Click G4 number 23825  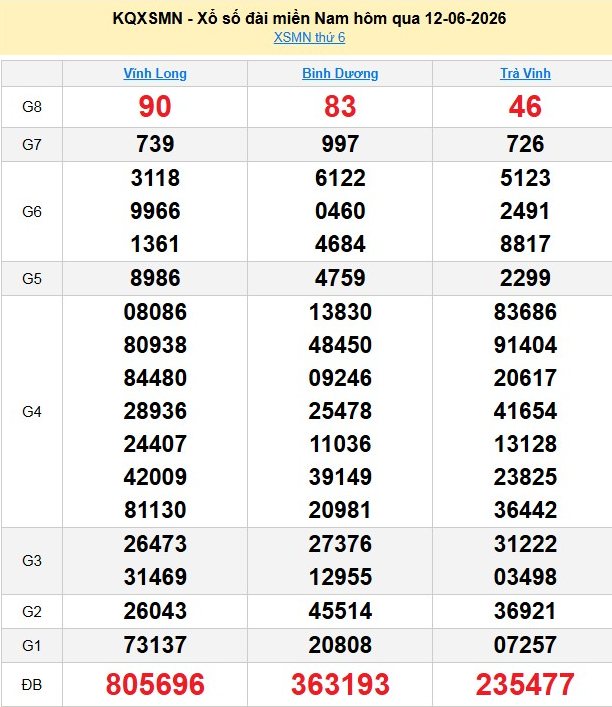[x=525, y=477]
